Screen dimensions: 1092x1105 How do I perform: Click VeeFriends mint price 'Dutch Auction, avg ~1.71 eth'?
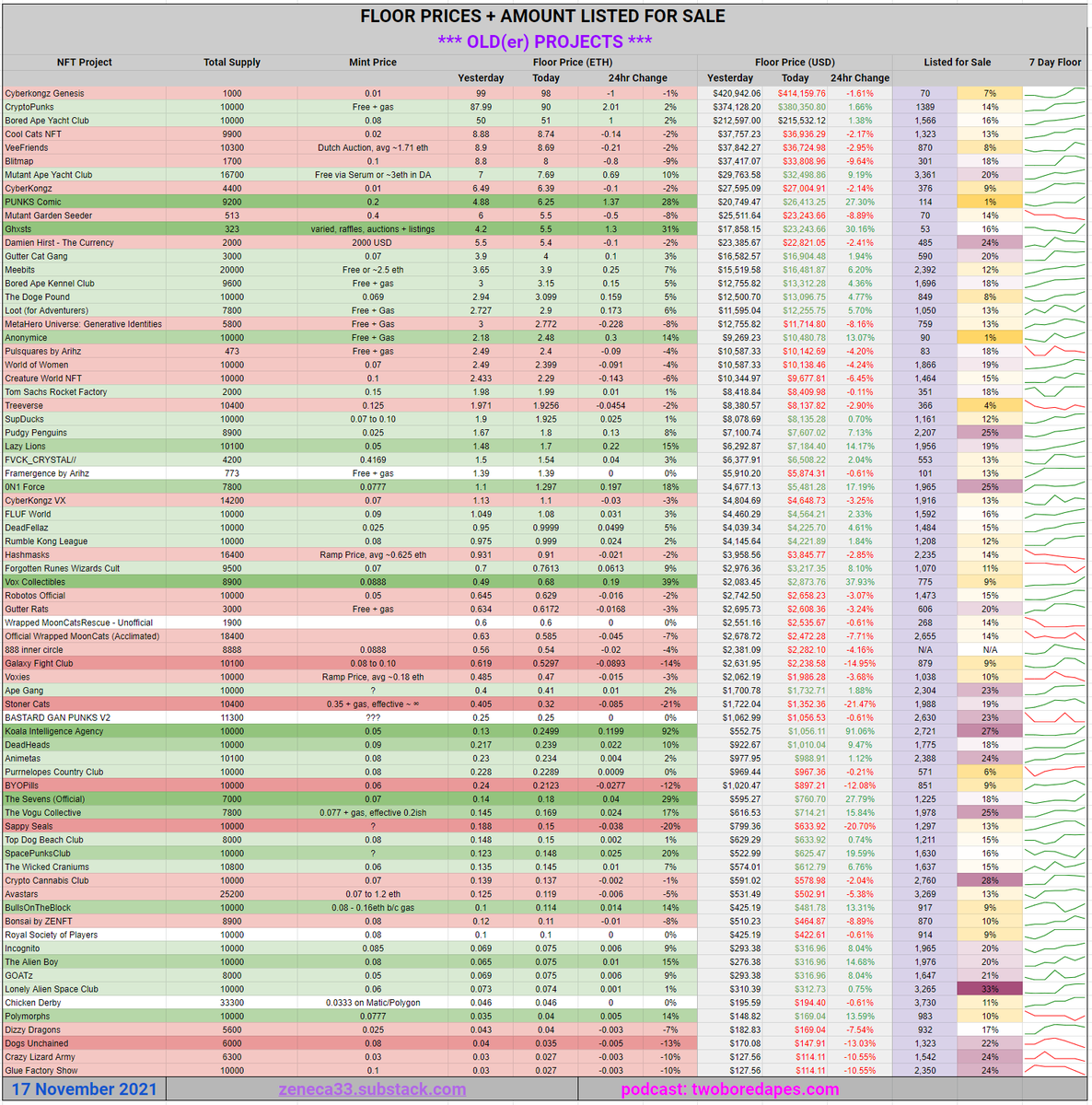coord(373,147)
